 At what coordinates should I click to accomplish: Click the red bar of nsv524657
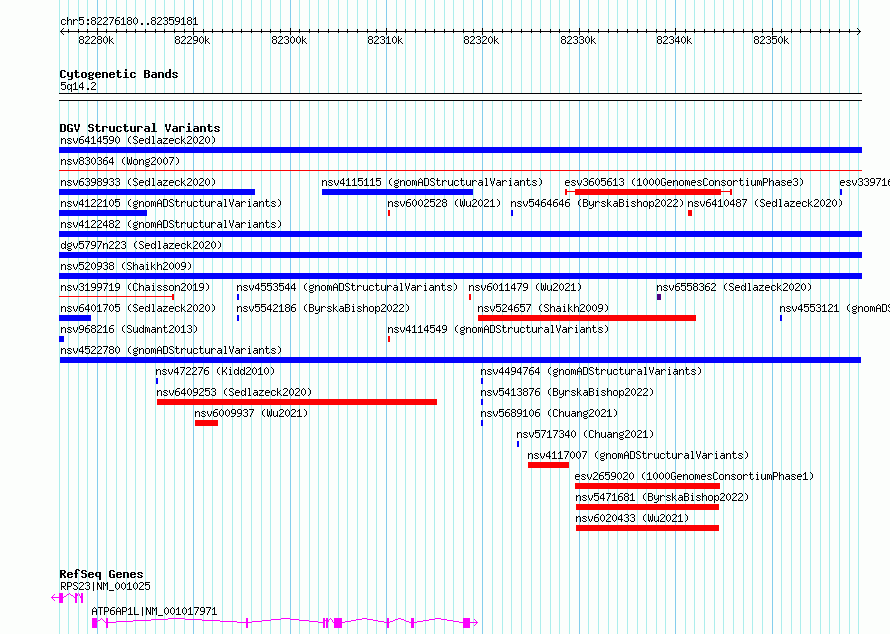pos(587,318)
